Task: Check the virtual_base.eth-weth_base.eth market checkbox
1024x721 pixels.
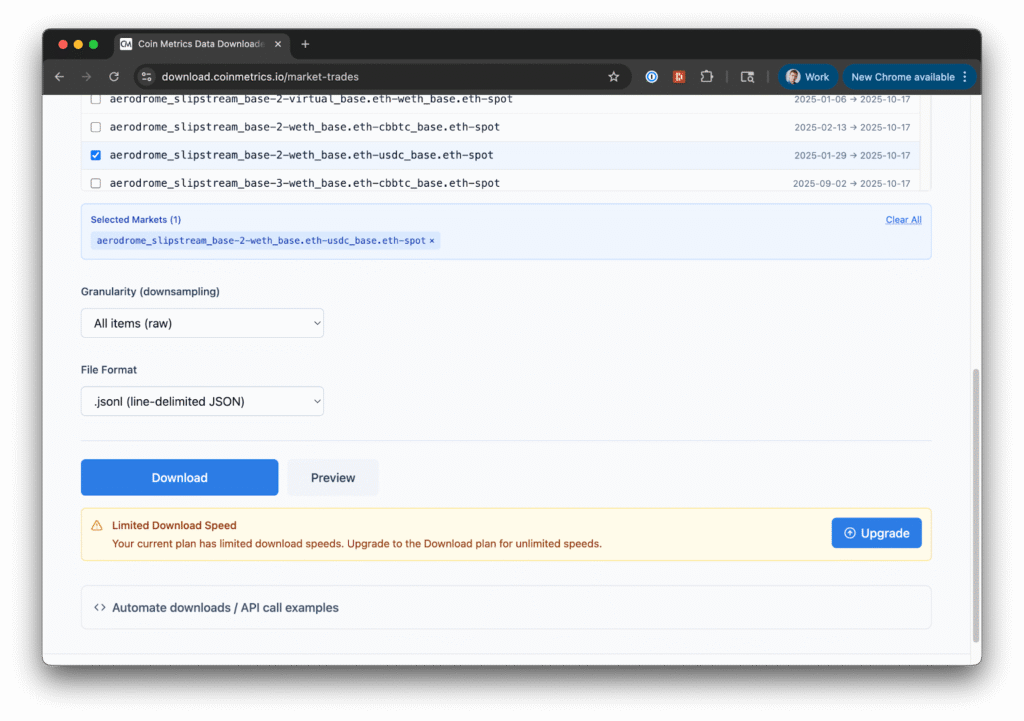Action: pos(96,99)
